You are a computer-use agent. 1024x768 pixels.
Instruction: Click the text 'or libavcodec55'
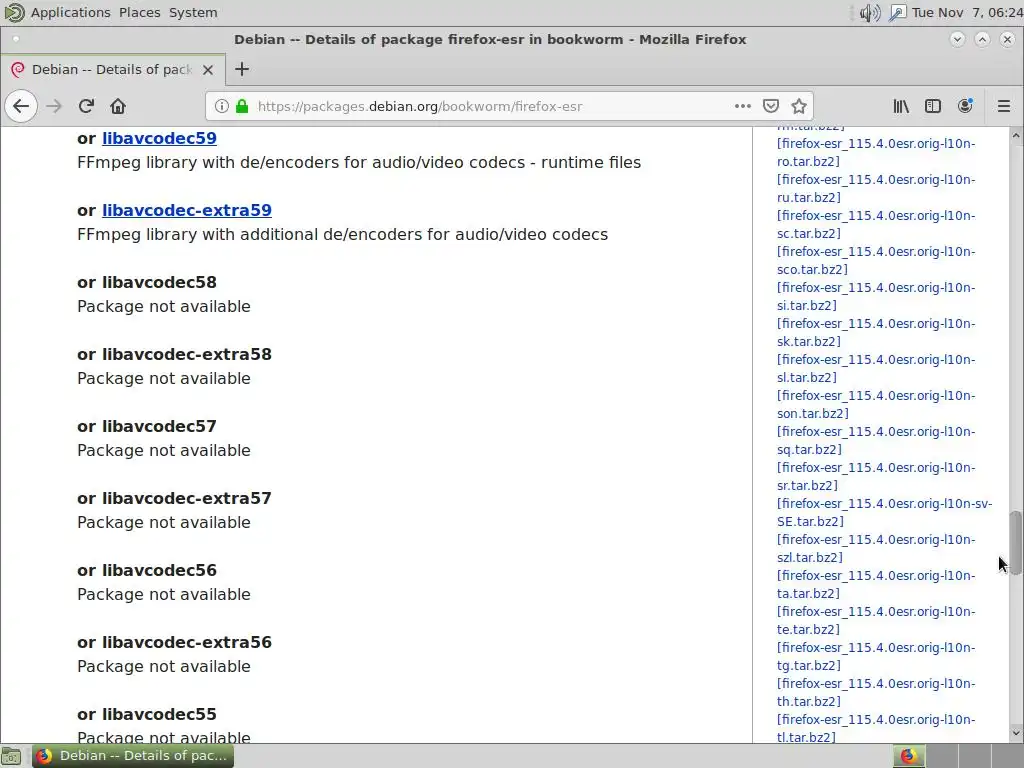[x=147, y=714]
